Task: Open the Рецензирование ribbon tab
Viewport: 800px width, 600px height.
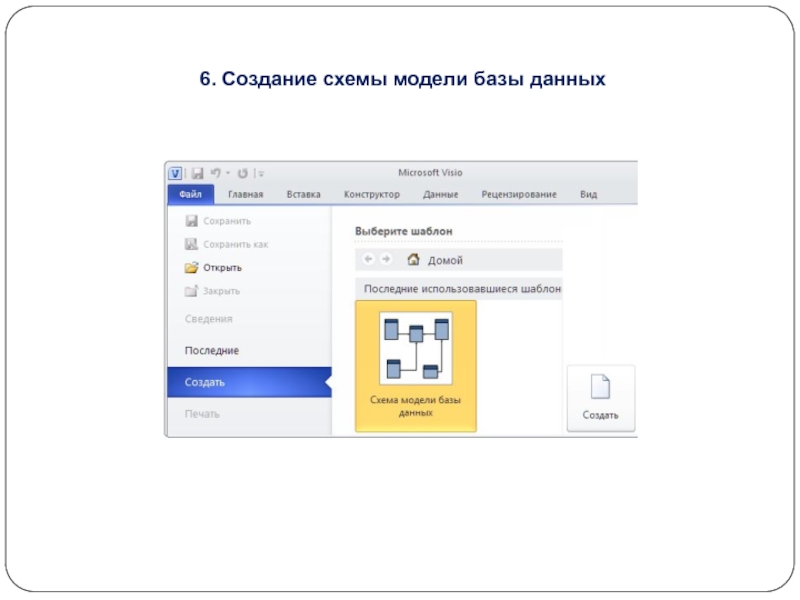Action: tap(518, 195)
